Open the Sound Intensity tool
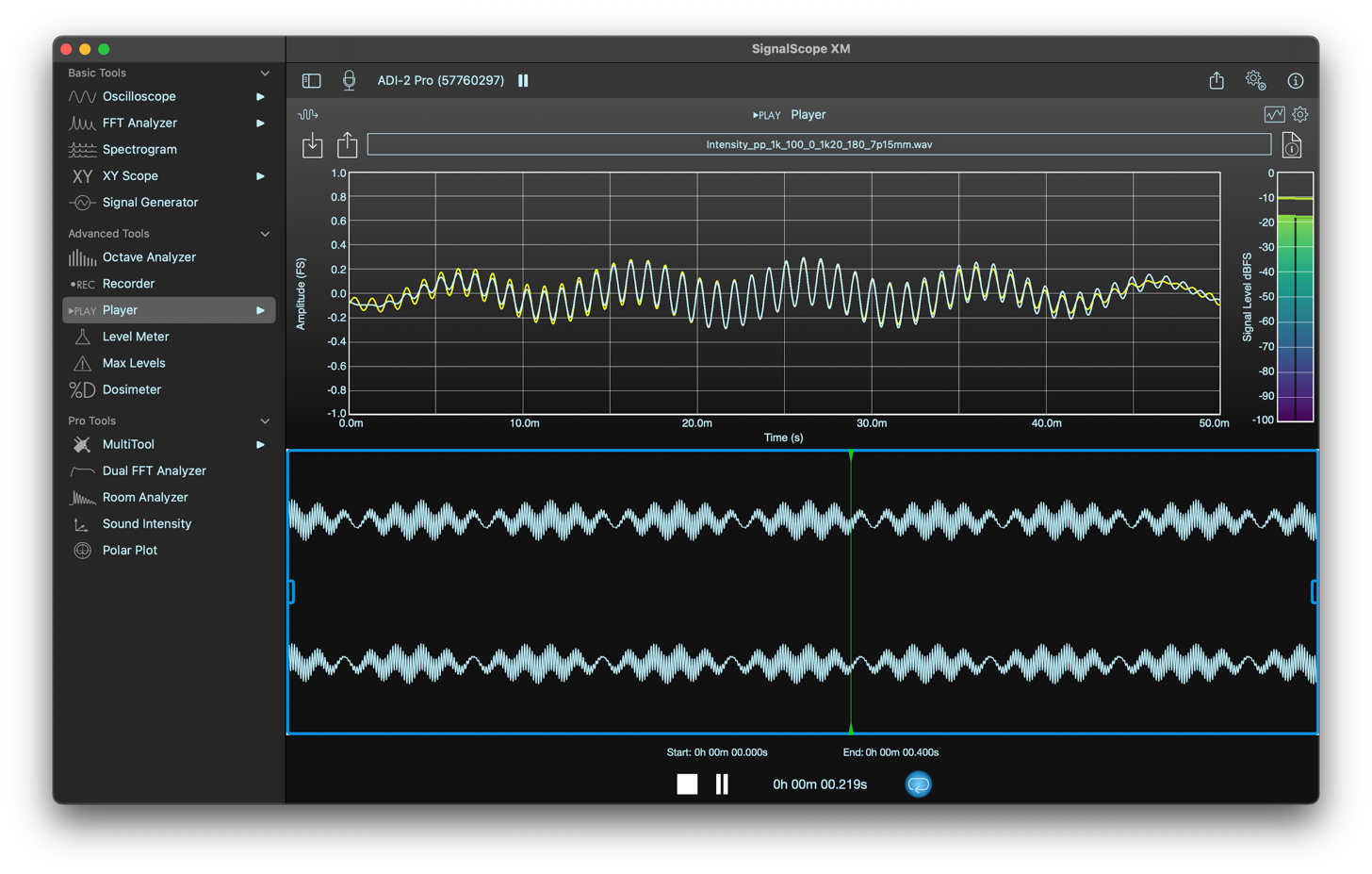Image resolution: width=1372 pixels, height=874 pixels. tap(146, 524)
